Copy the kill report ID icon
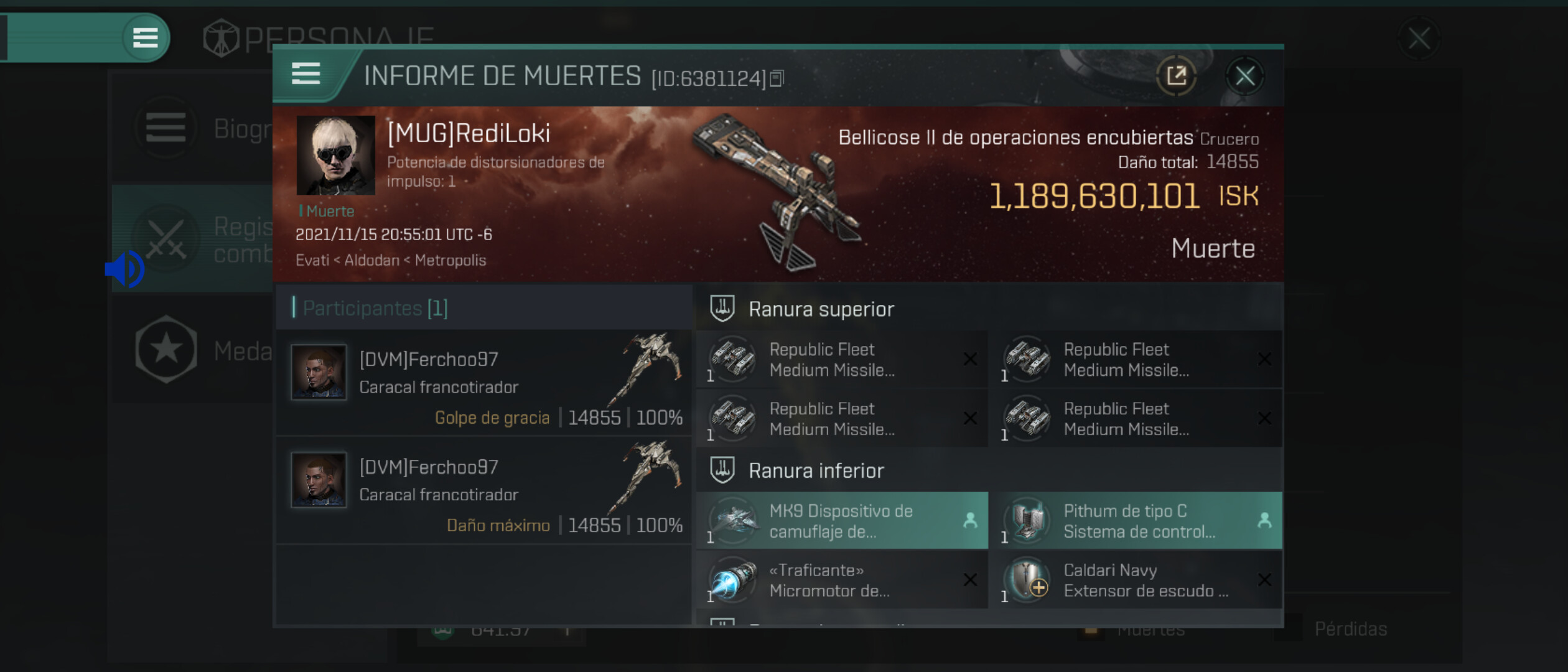Screen dimensions: 1568x672 [777, 78]
